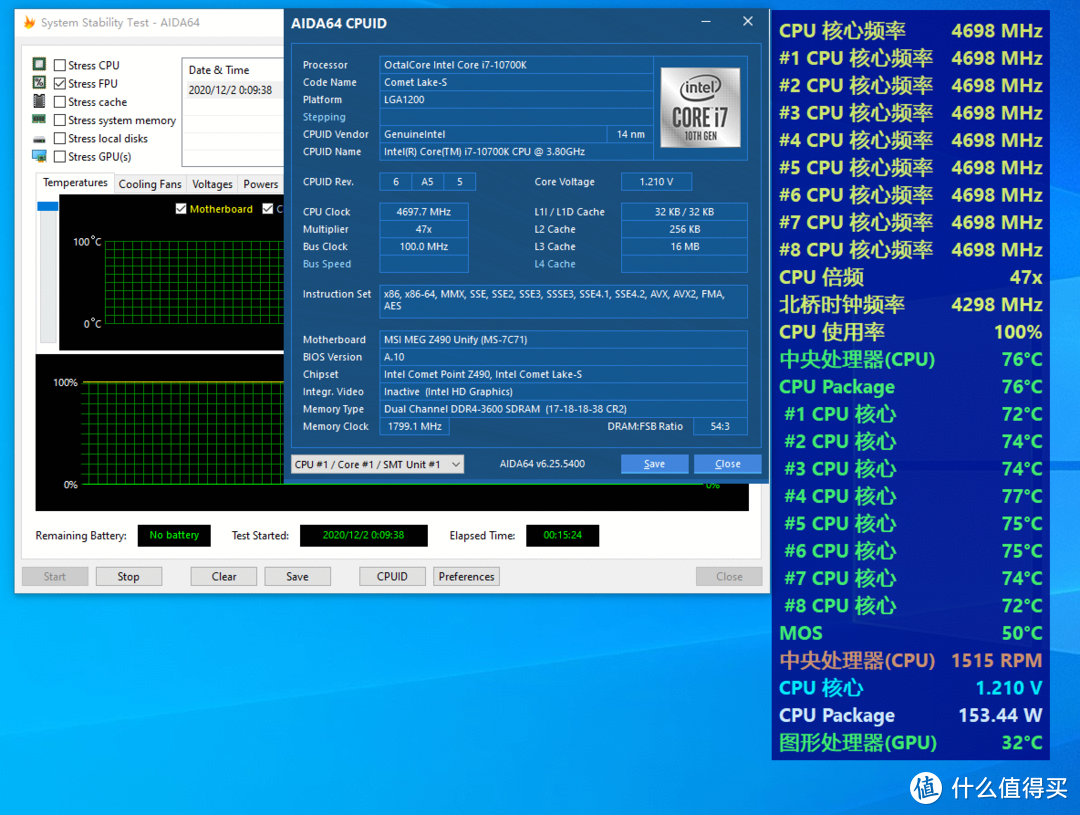Enable the Stress local disks checkbox
Viewport: 1080px width, 815px height.
[60, 138]
